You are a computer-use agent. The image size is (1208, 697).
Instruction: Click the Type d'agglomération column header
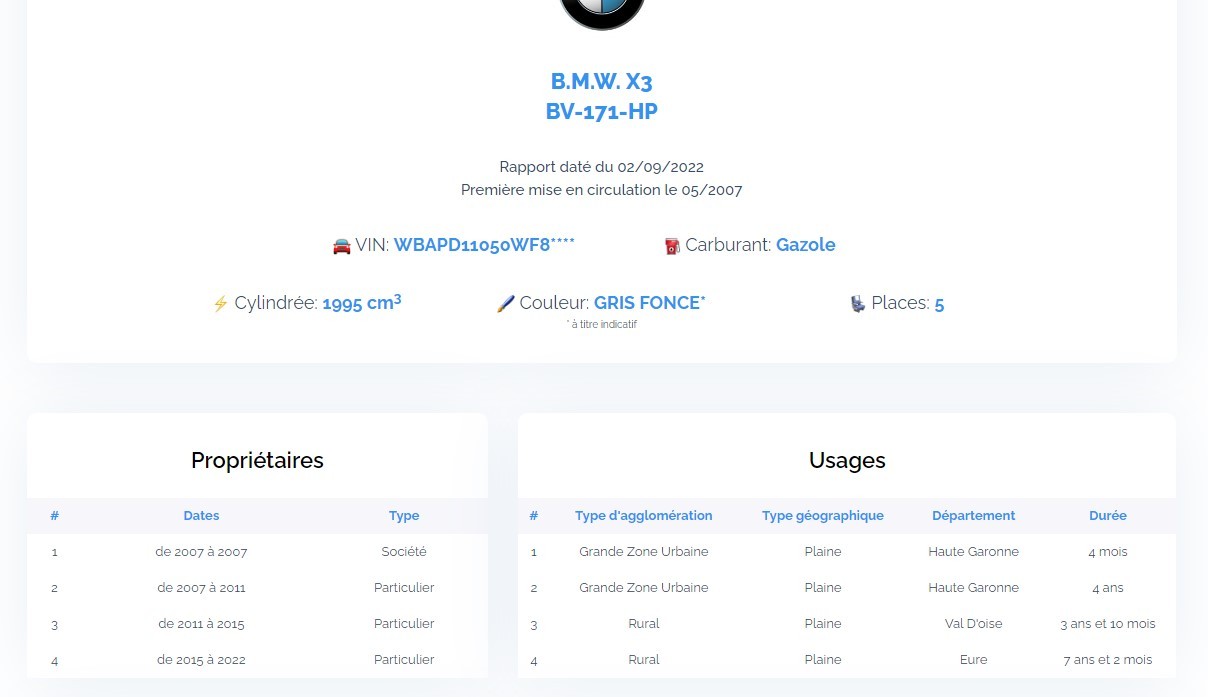[x=644, y=516]
